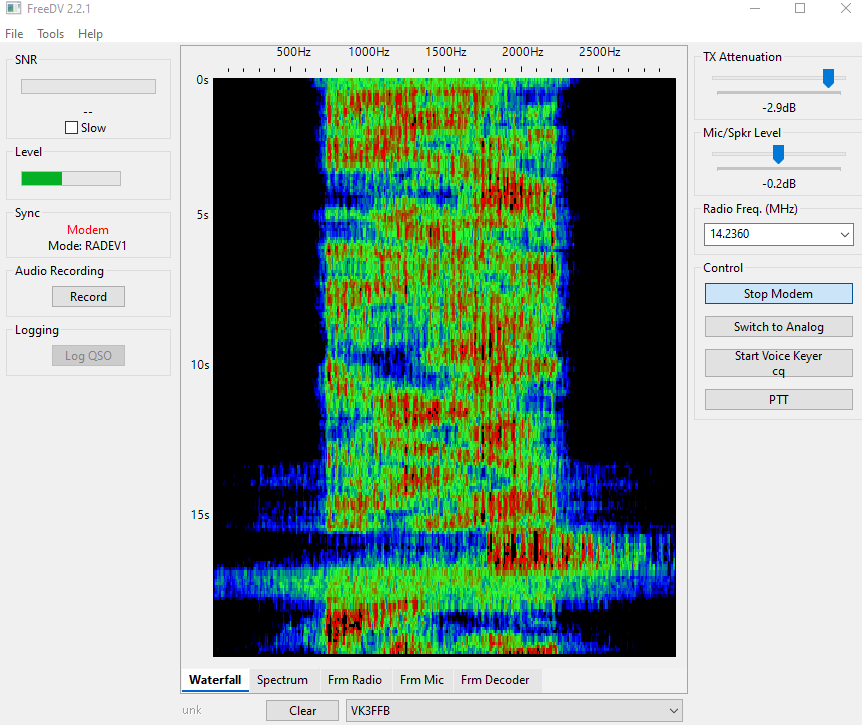
Task: Enable the Slow SNR checkbox
Action: (x=71, y=128)
